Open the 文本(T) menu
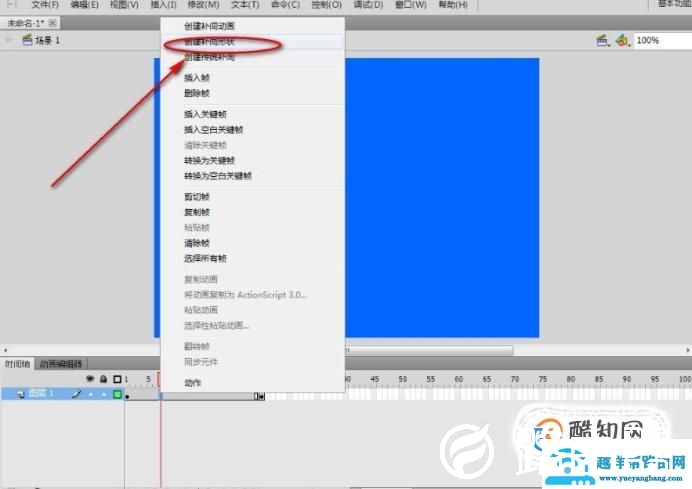The height and width of the screenshot is (489, 692). [x=245, y=5]
